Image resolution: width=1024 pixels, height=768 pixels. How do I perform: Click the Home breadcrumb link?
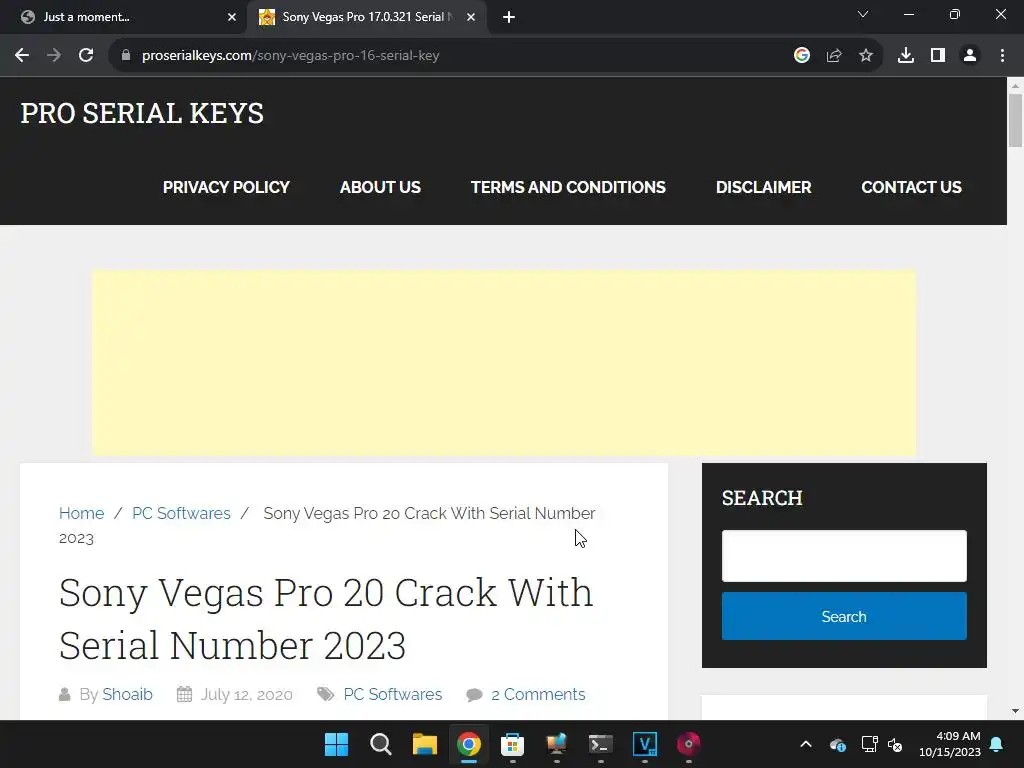pyautogui.click(x=82, y=513)
